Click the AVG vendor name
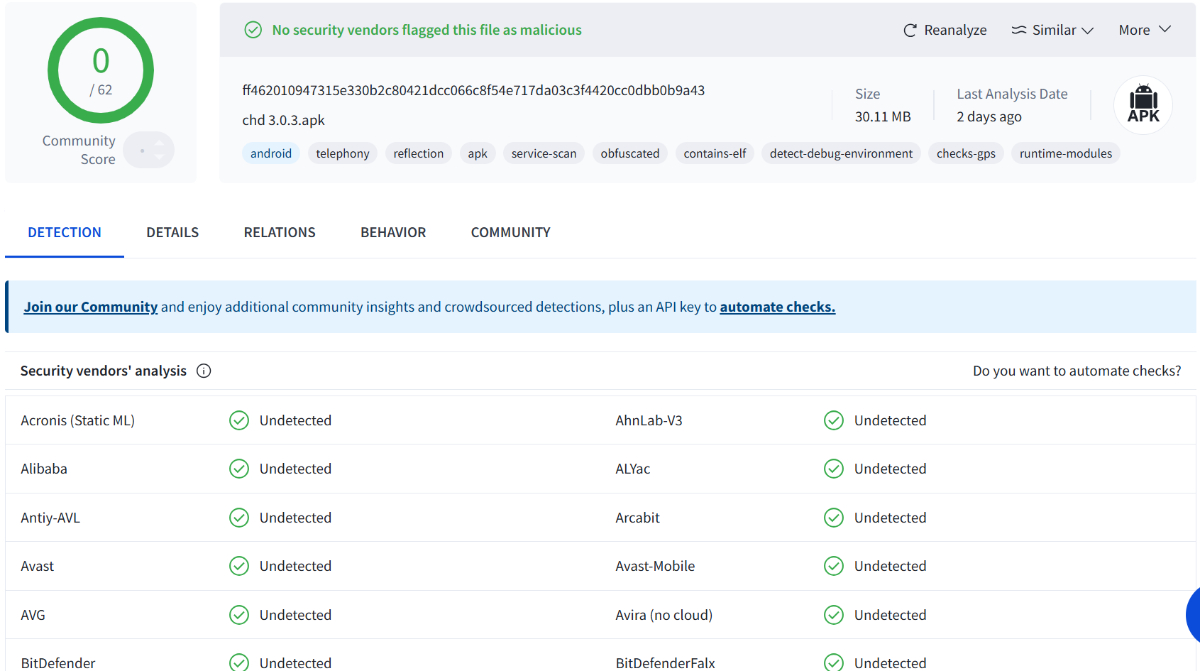1200x671 pixels. point(34,615)
